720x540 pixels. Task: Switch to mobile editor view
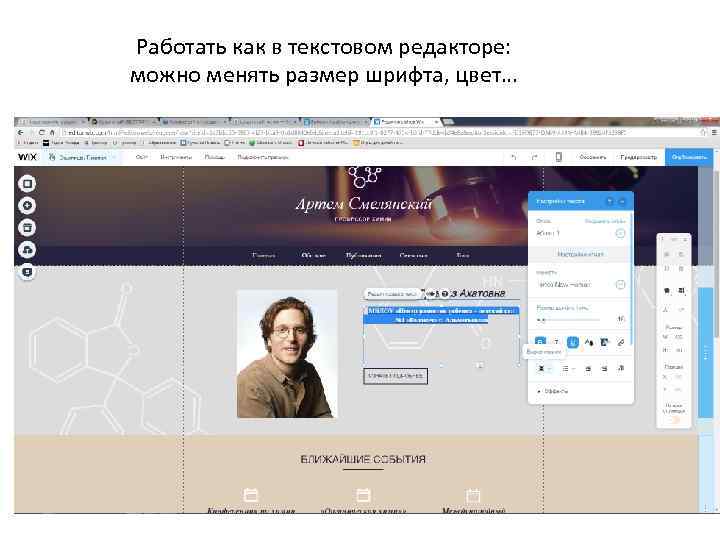(x=558, y=157)
